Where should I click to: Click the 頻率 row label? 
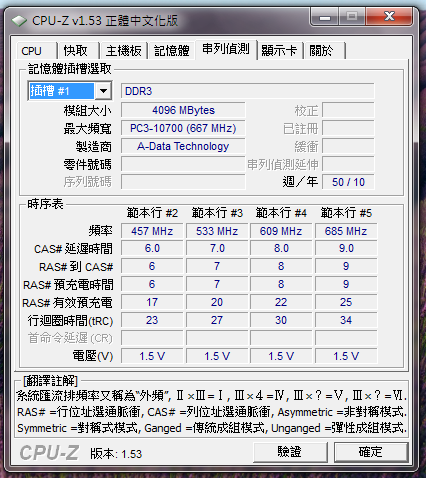pyautogui.click(x=100, y=231)
